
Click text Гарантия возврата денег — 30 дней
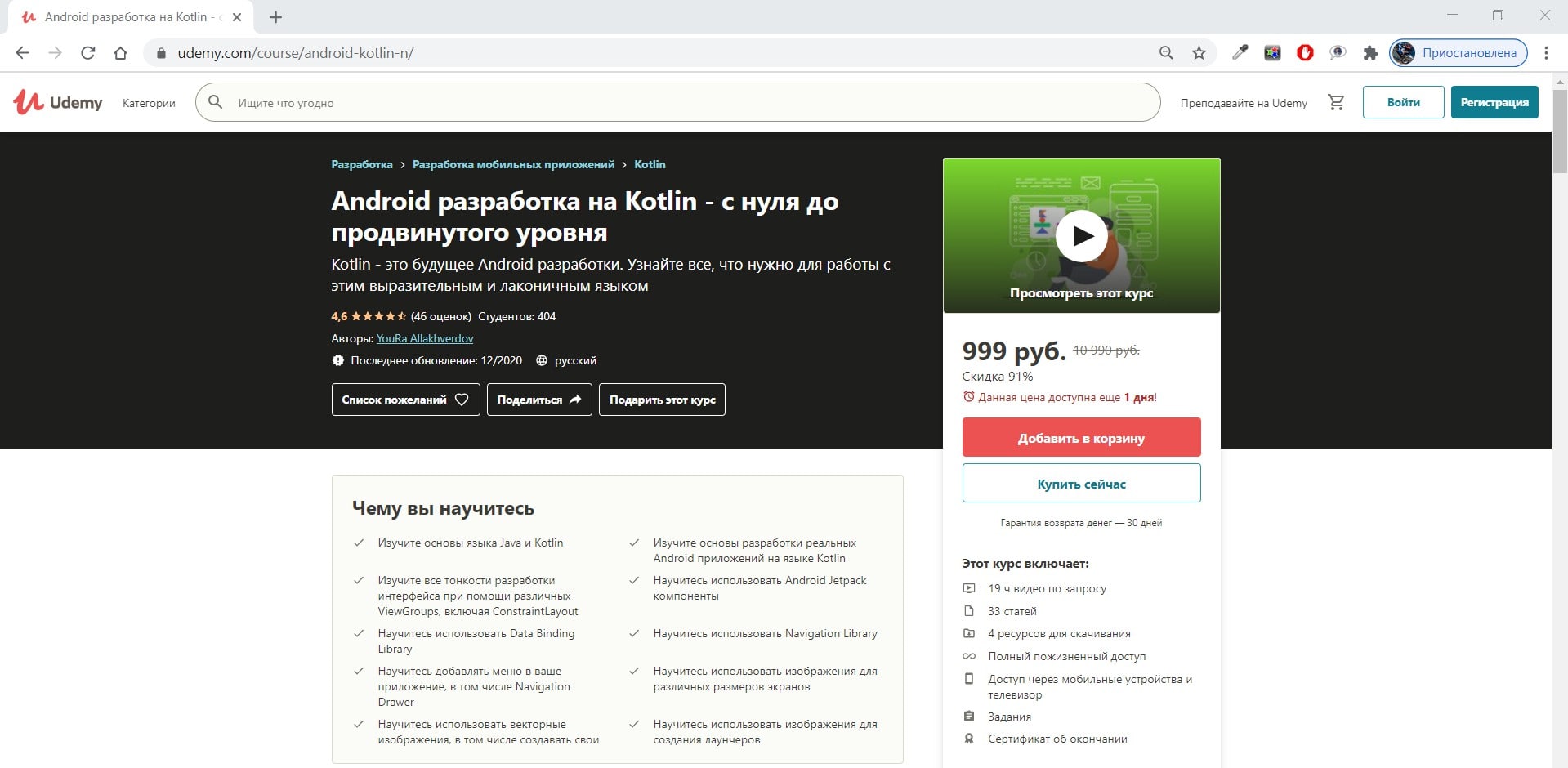pos(1081,523)
